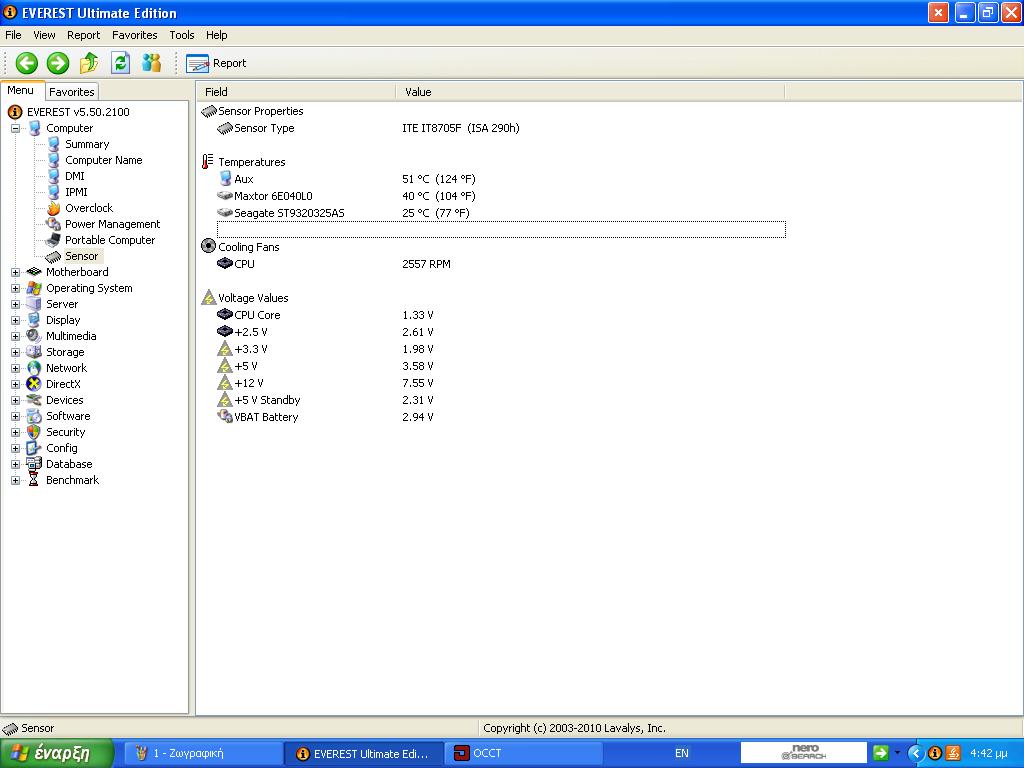Expand the Security tree node
This screenshot has width=1024, height=768.
(16, 432)
